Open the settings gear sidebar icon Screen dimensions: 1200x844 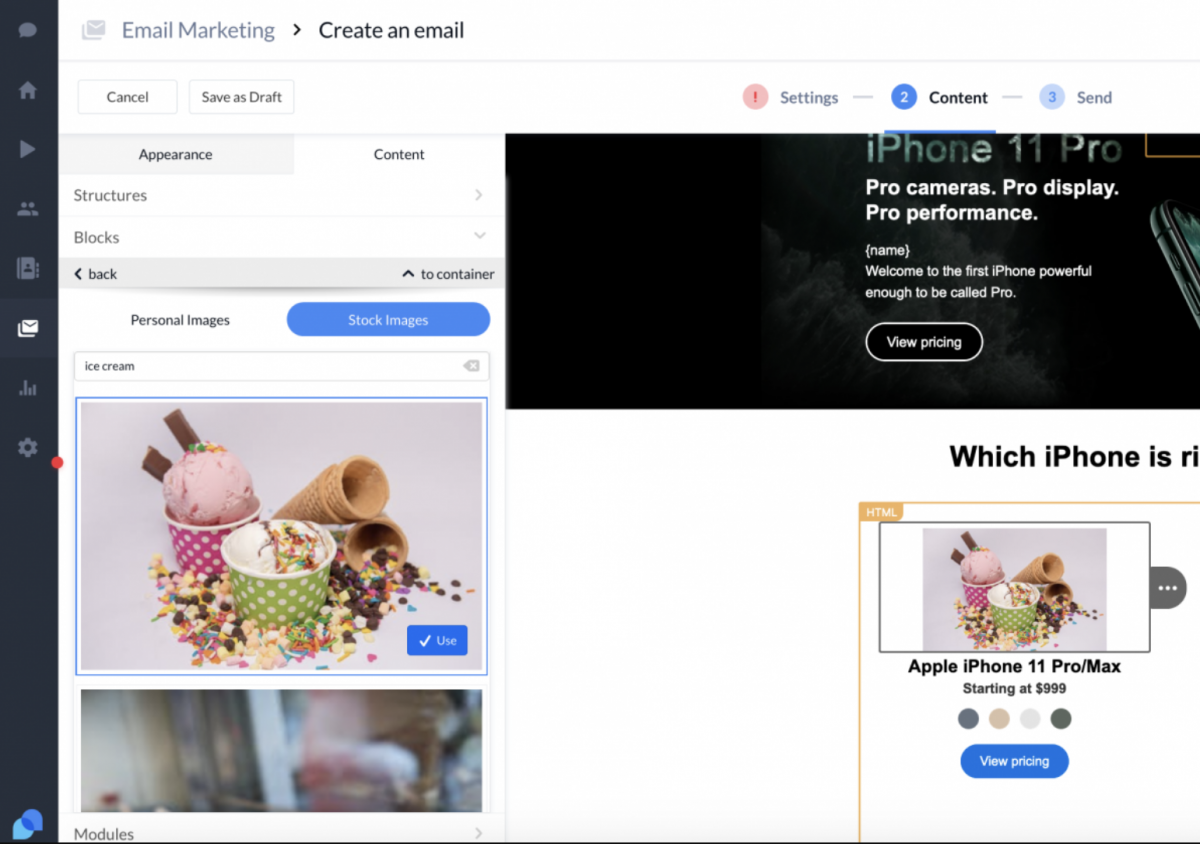point(28,447)
